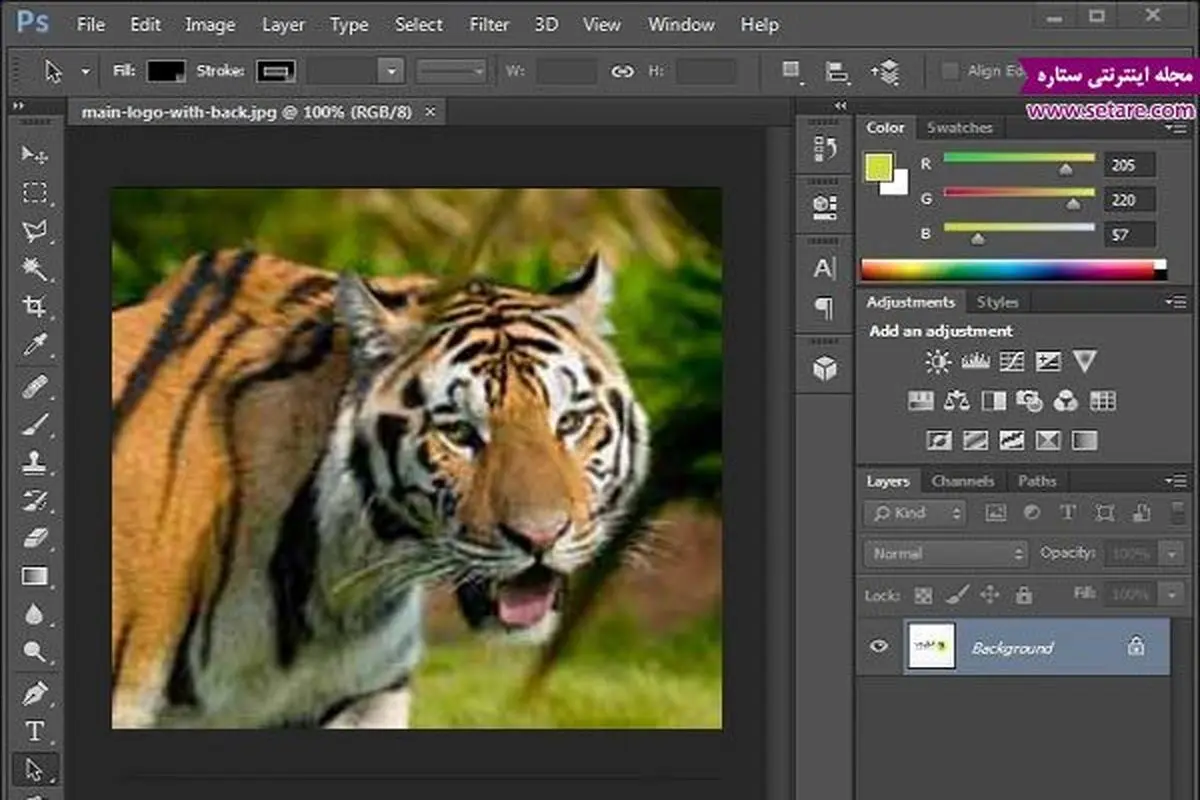This screenshot has height=800, width=1200.
Task: Click the G value field showing 220
Action: tap(1129, 200)
